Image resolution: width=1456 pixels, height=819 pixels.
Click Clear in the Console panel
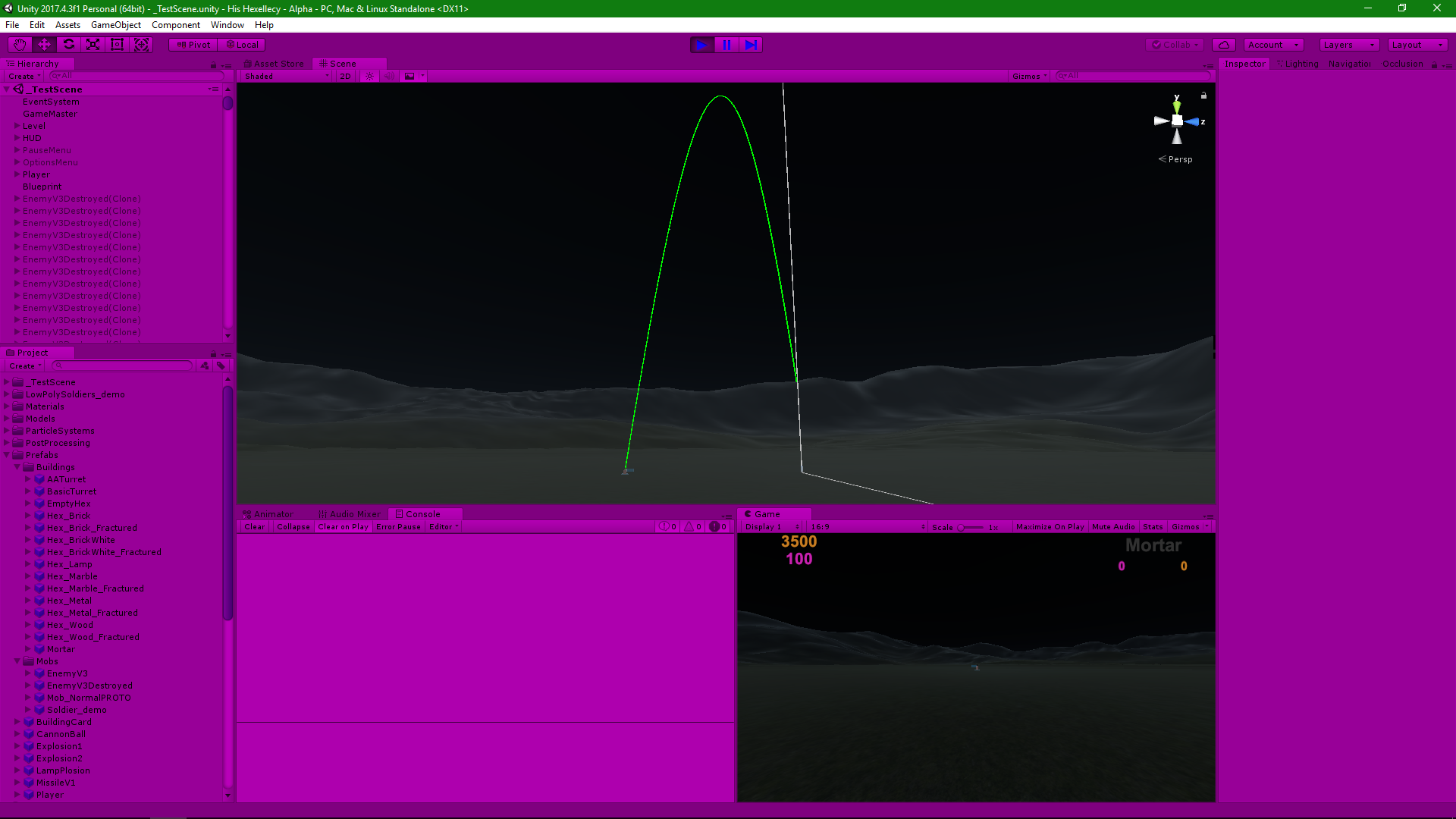click(x=254, y=526)
